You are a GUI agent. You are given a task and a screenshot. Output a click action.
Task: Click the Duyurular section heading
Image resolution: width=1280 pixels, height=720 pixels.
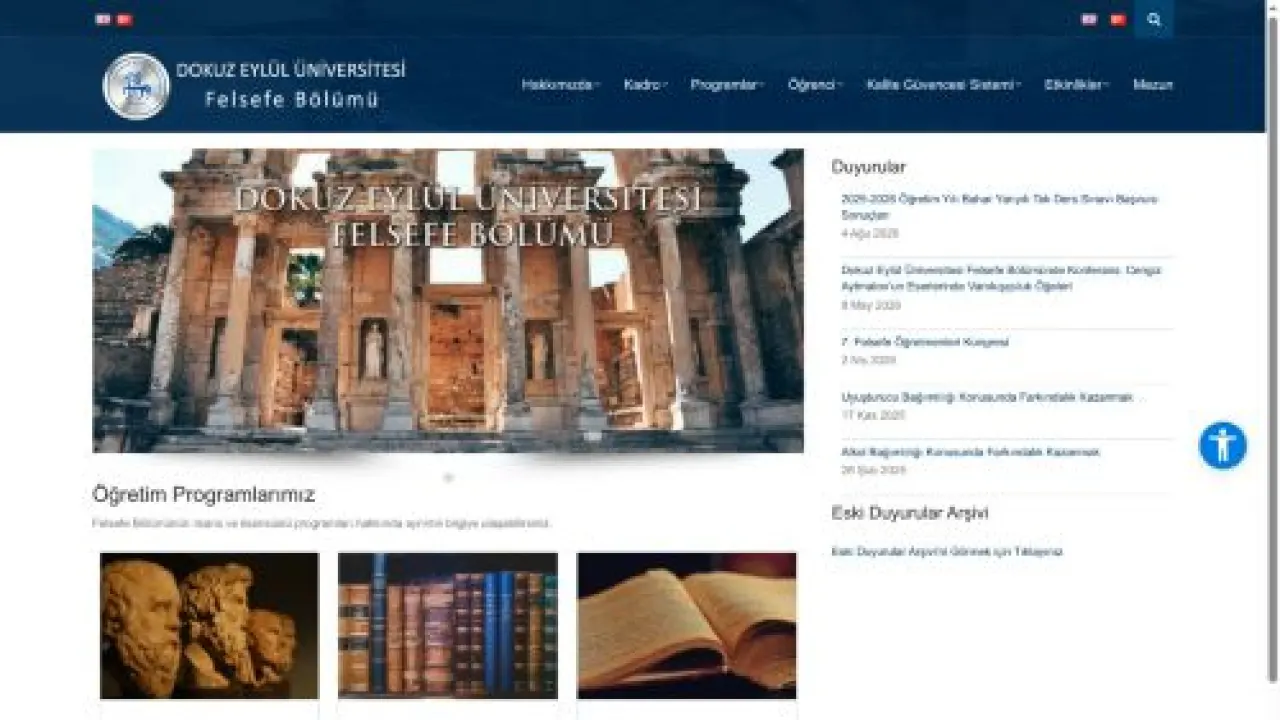click(x=868, y=167)
